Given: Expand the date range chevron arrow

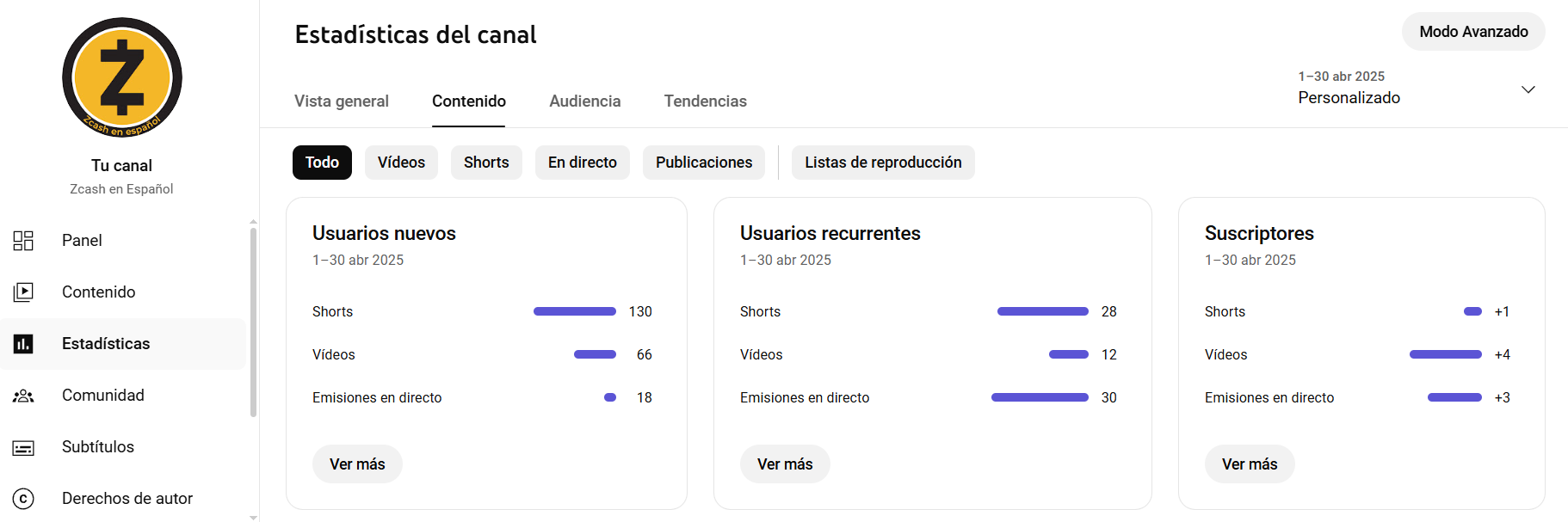Looking at the screenshot, I should pyautogui.click(x=1528, y=89).
